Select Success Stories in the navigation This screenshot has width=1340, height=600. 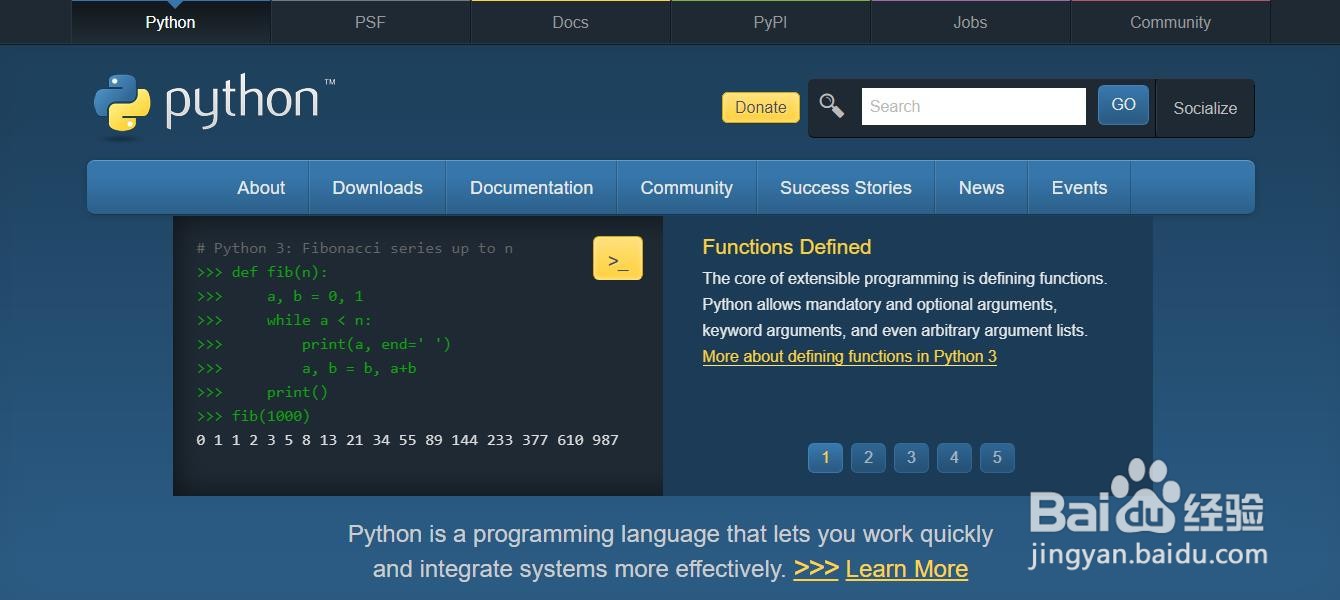pyautogui.click(x=845, y=187)
